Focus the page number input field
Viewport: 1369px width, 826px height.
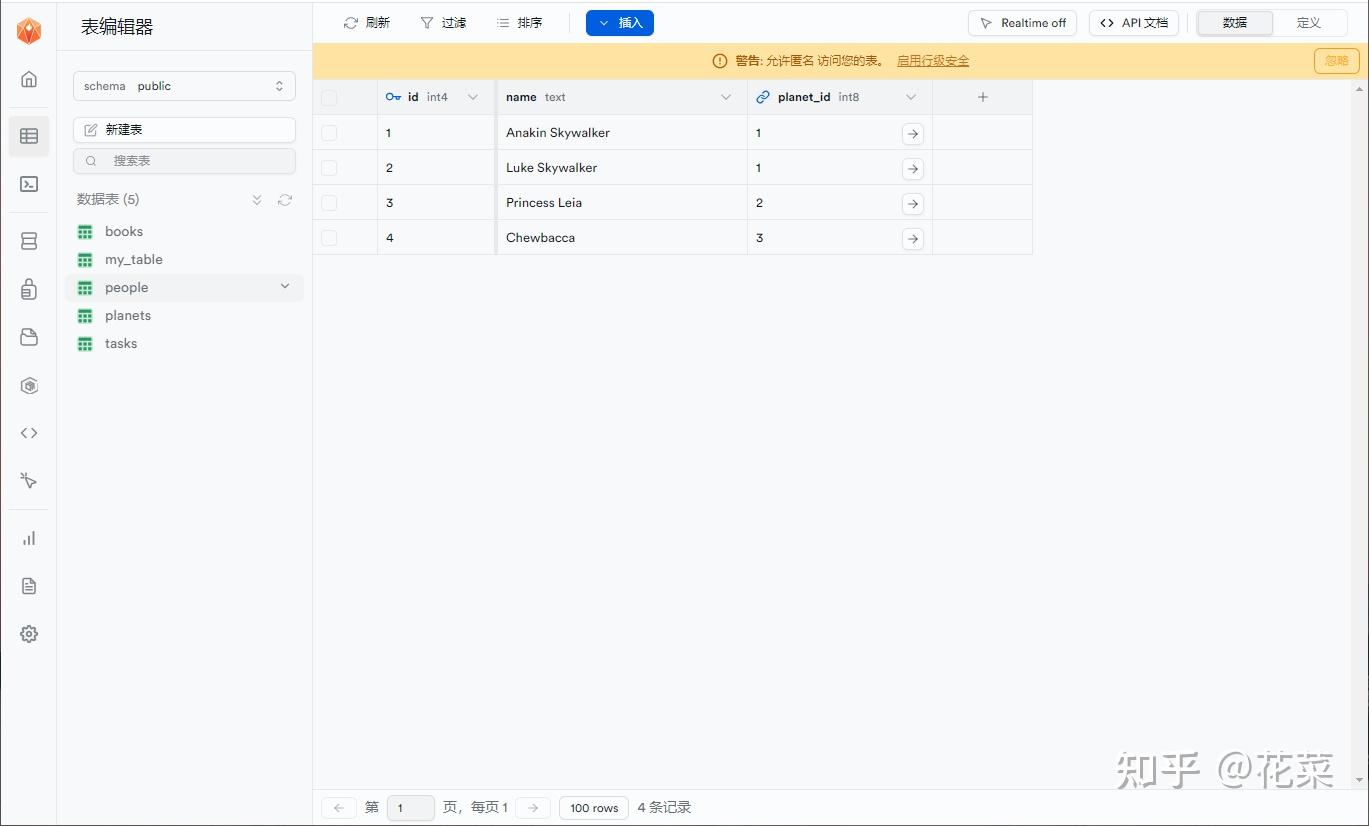point(410,808)
